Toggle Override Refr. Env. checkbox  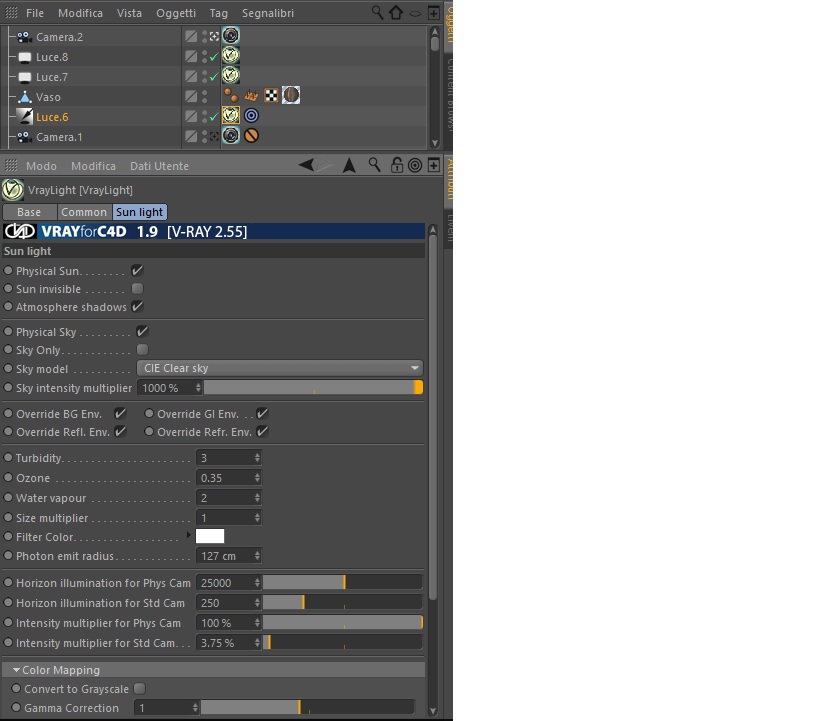pyautogui.click(x=262, y=432)
